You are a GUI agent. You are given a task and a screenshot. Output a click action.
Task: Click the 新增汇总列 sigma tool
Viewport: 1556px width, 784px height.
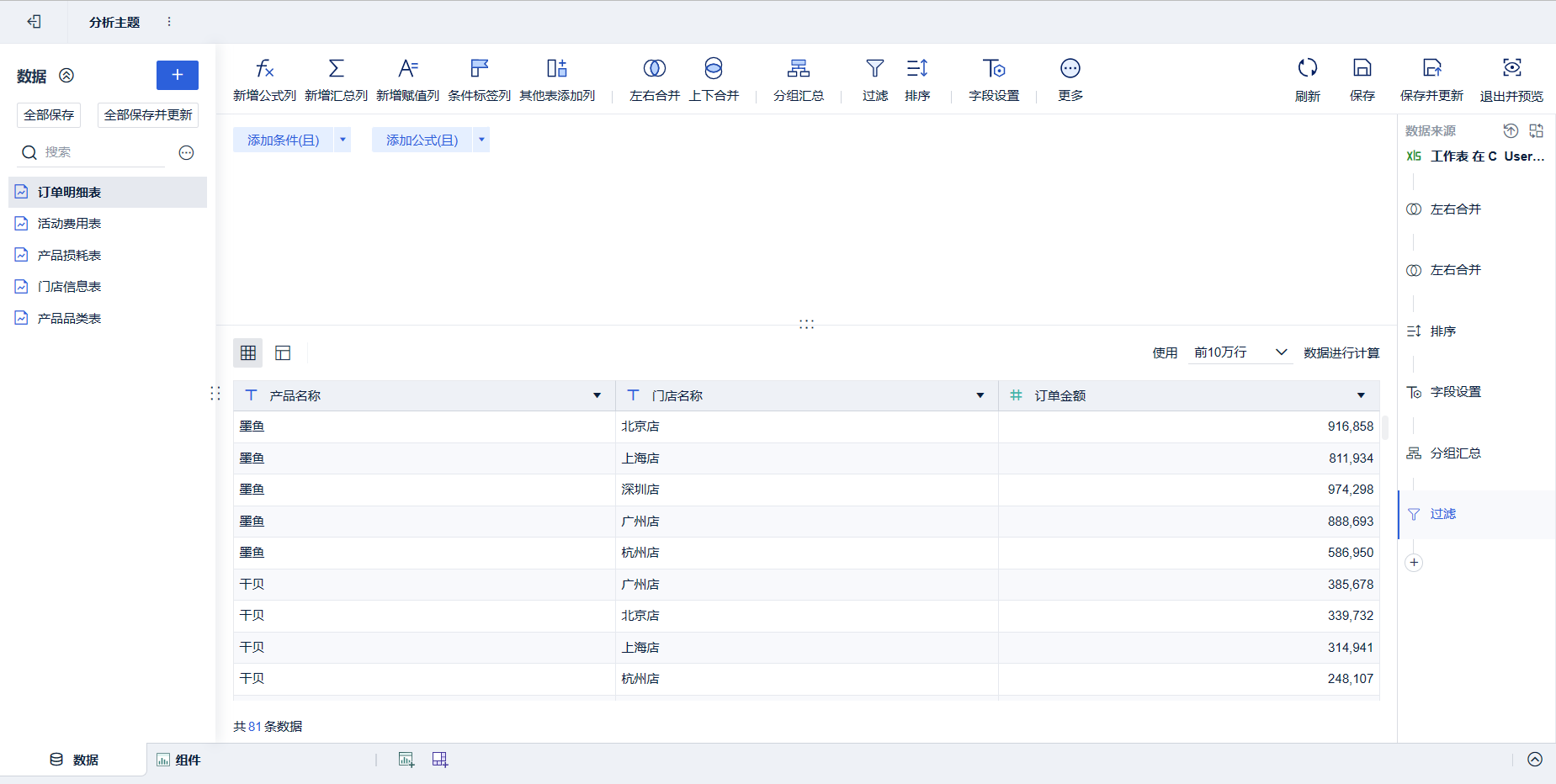pyautogui.click(x=336, y=80)
